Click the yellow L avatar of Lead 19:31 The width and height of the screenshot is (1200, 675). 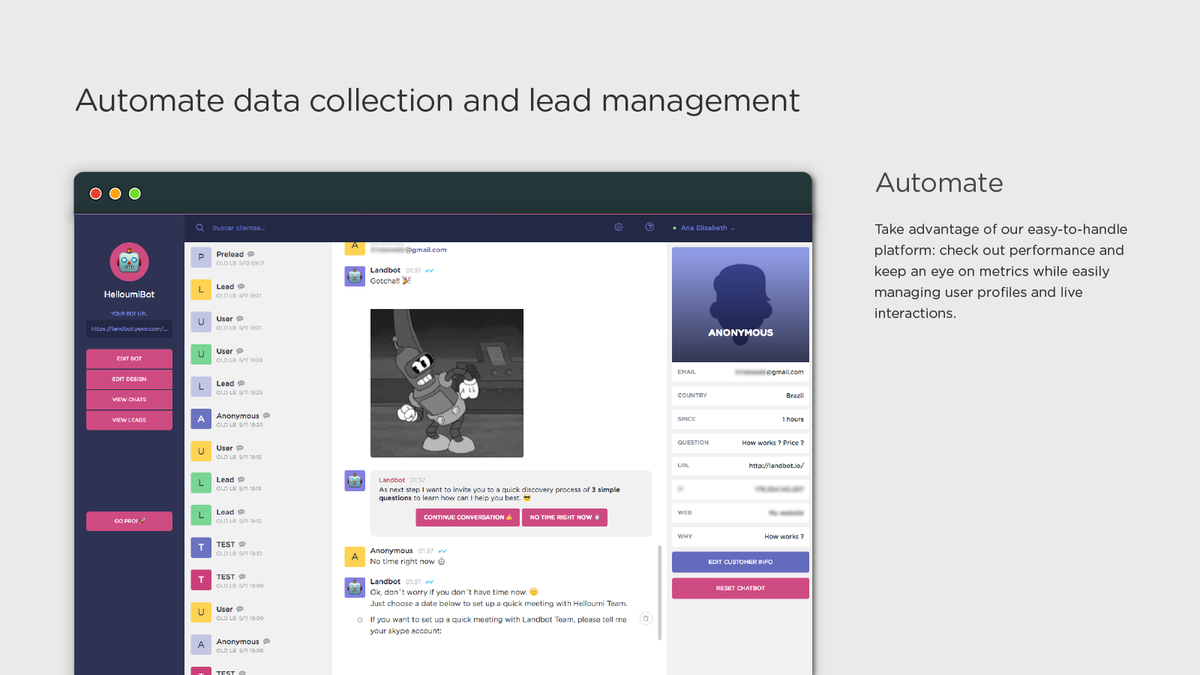tap(200, 290)
